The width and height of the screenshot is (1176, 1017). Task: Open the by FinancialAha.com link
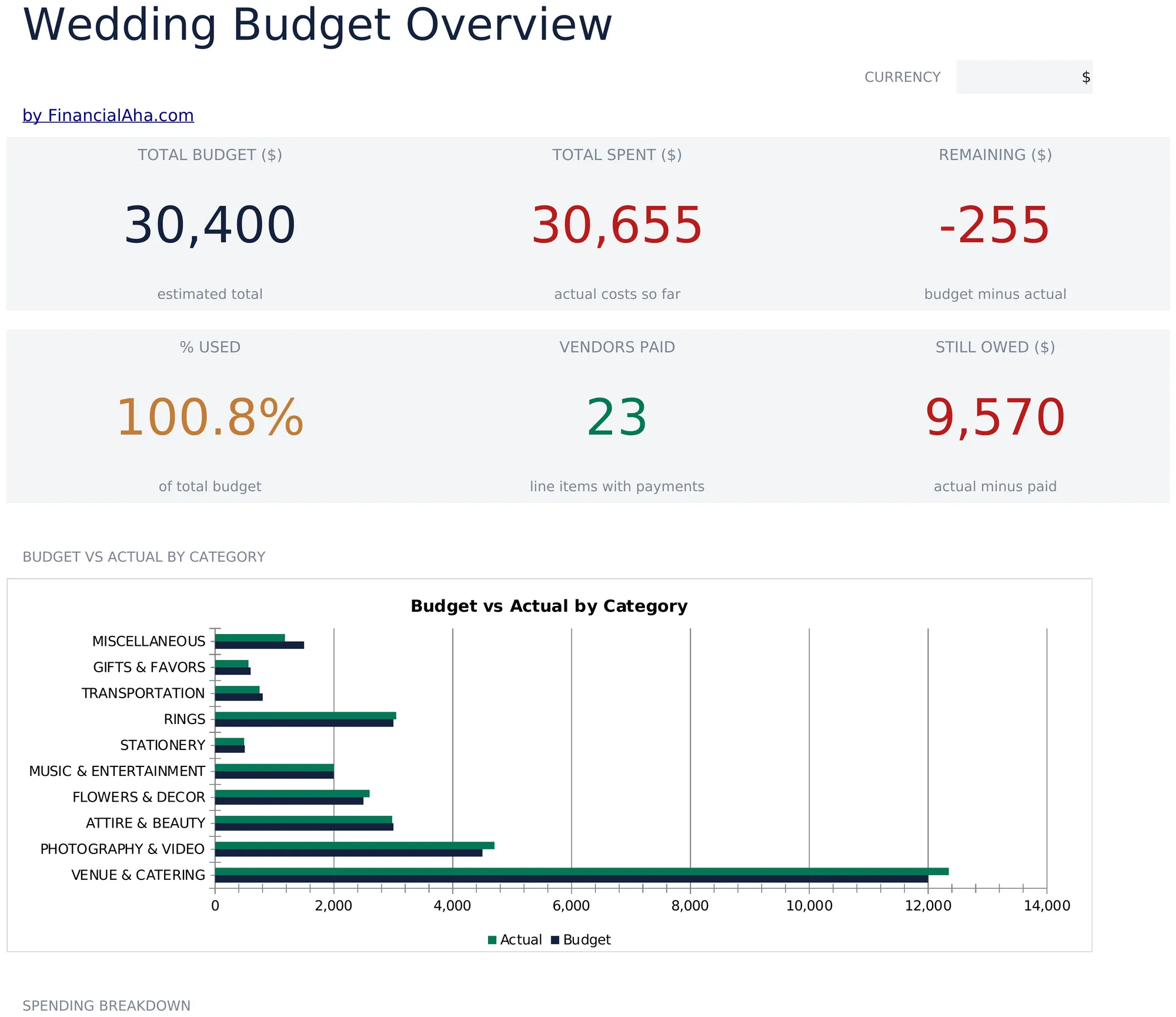pos(108,115)
